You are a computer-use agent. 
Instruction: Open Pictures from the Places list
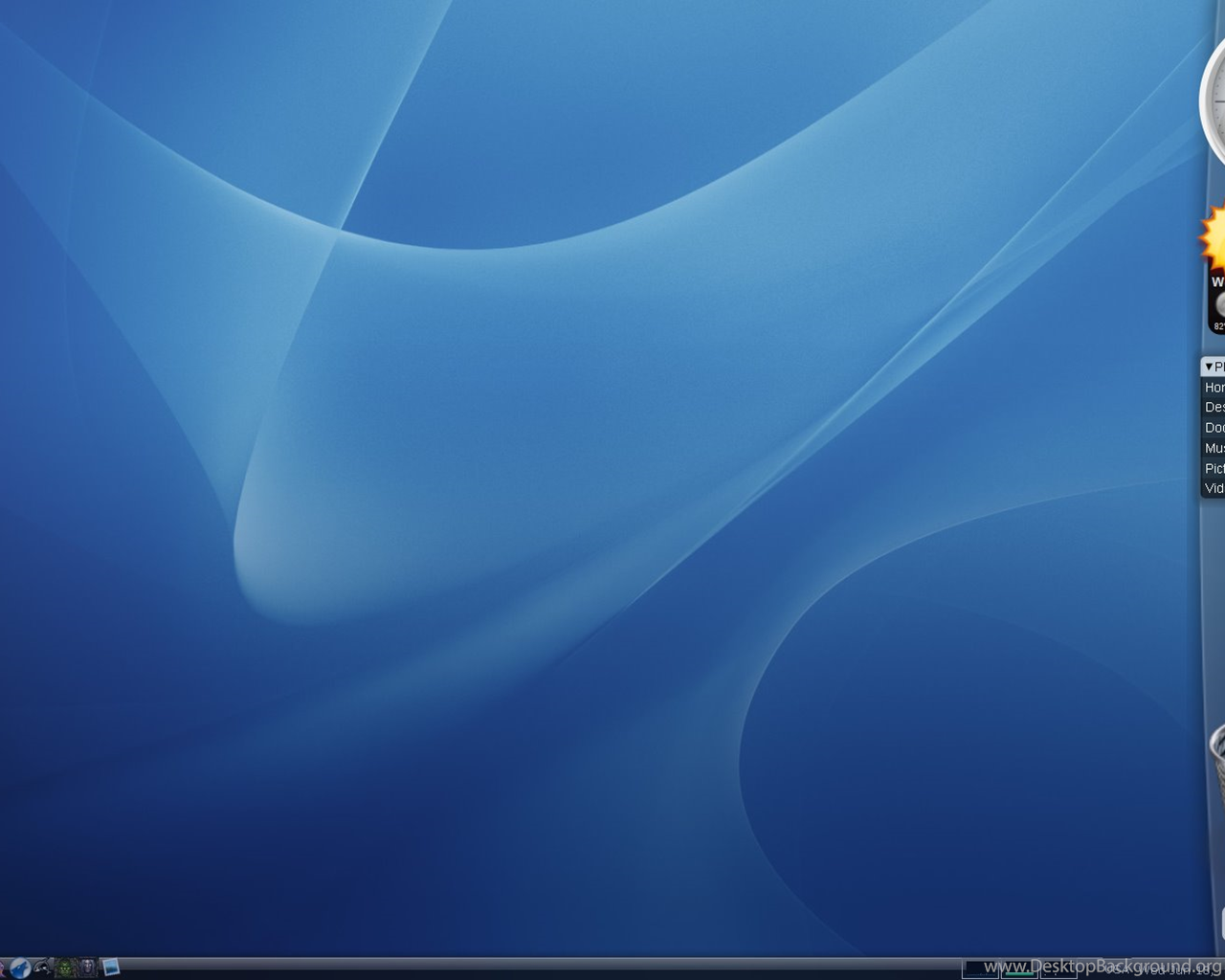[x=1214, y=468]
